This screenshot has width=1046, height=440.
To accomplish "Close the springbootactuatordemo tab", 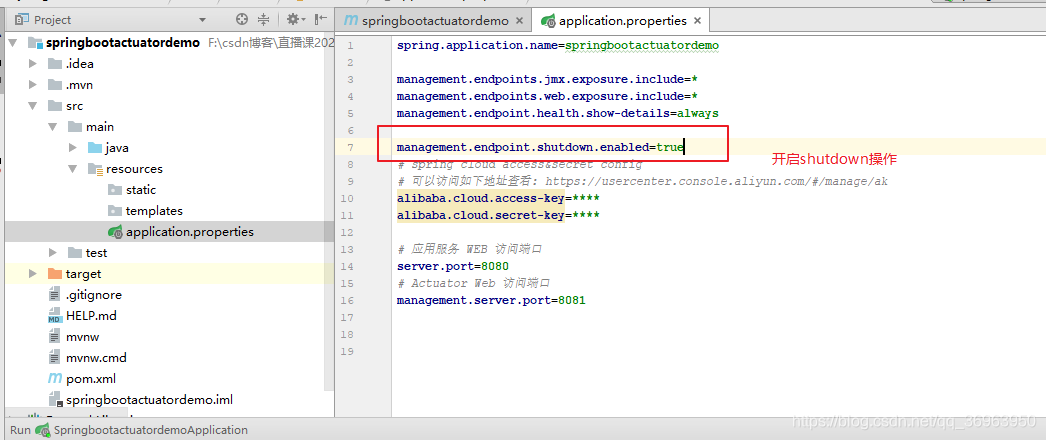I will click(520, 21).
